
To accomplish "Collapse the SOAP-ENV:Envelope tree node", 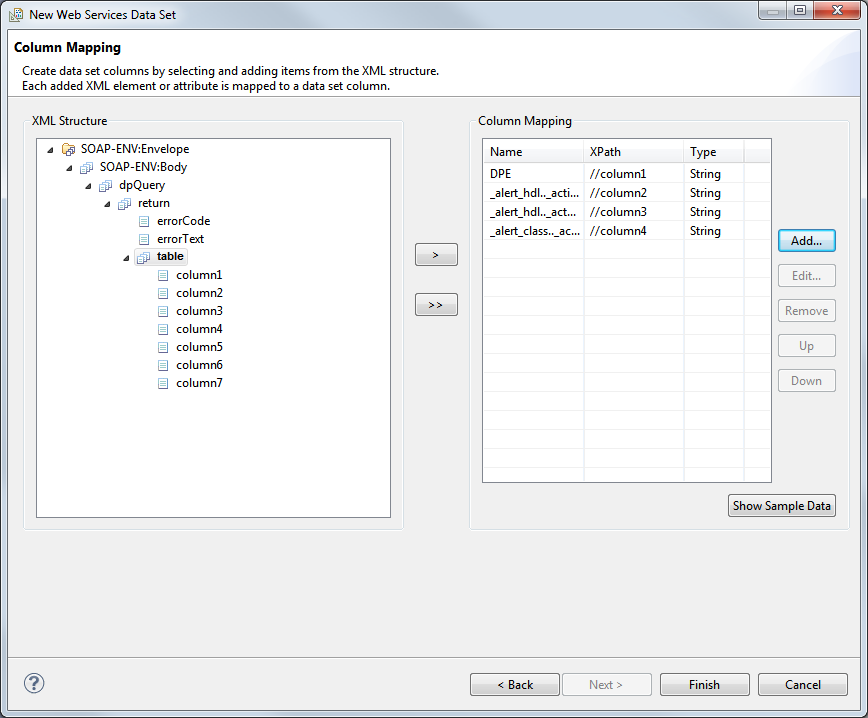I will [50, 150].
